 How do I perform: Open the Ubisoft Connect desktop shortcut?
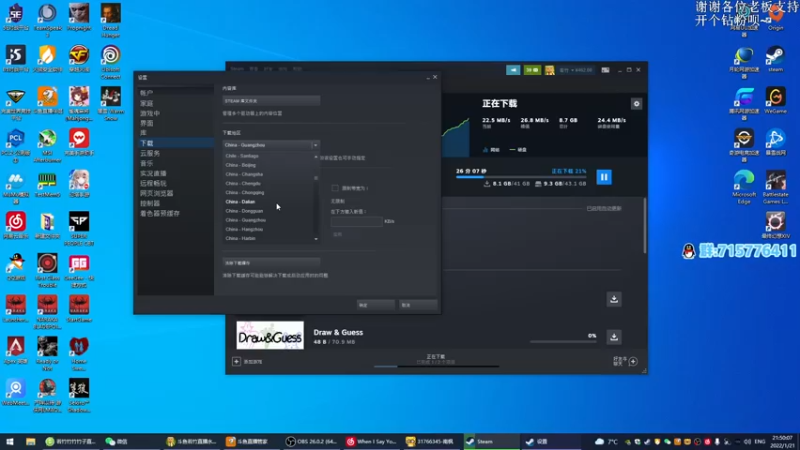click(110, 62)
